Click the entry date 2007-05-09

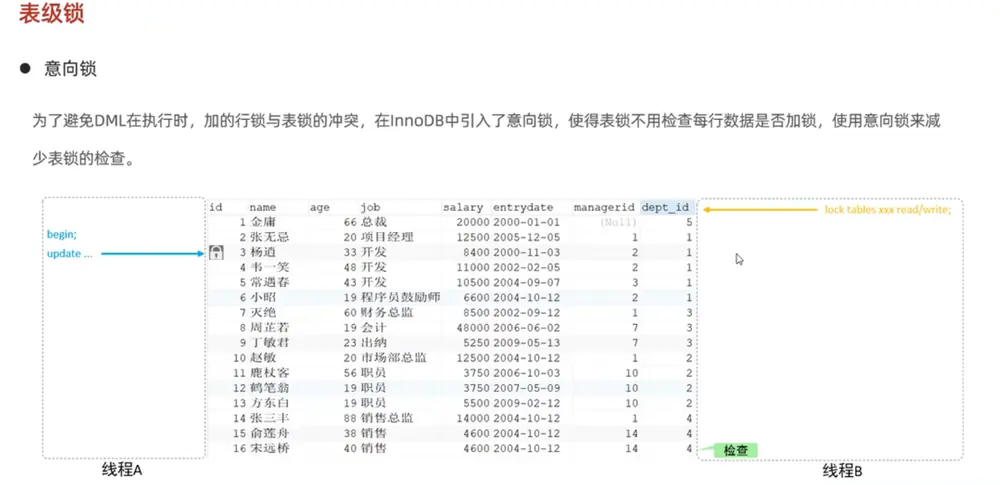point(526,388)
